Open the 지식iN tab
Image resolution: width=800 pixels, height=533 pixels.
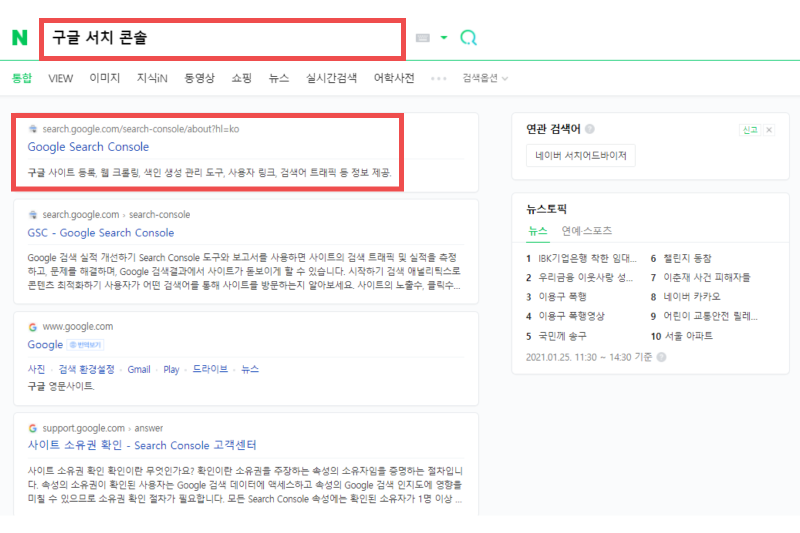(x=152, y=78)
